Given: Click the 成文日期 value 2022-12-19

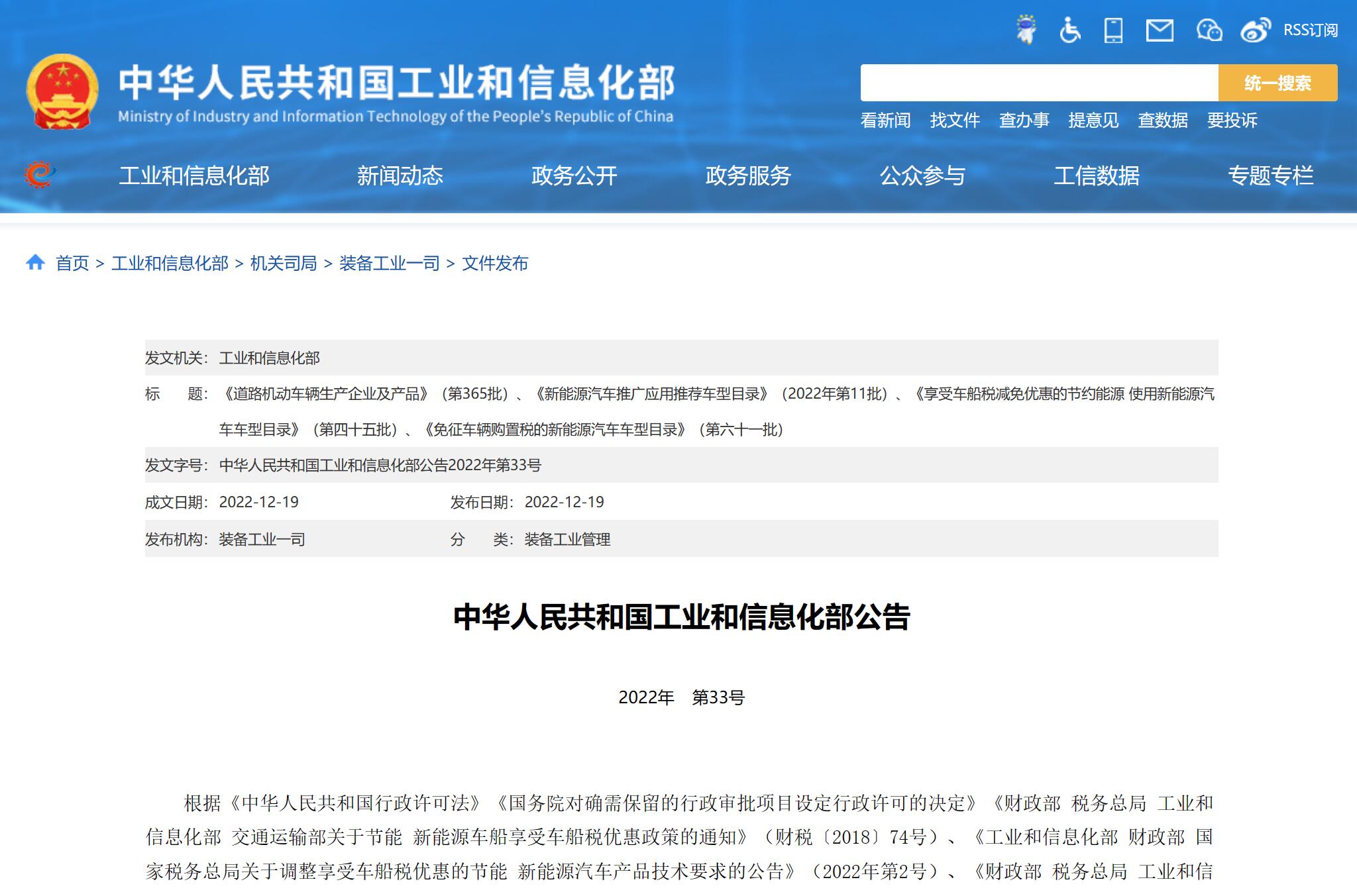Looking at the screenshot, I should point(259,502).
